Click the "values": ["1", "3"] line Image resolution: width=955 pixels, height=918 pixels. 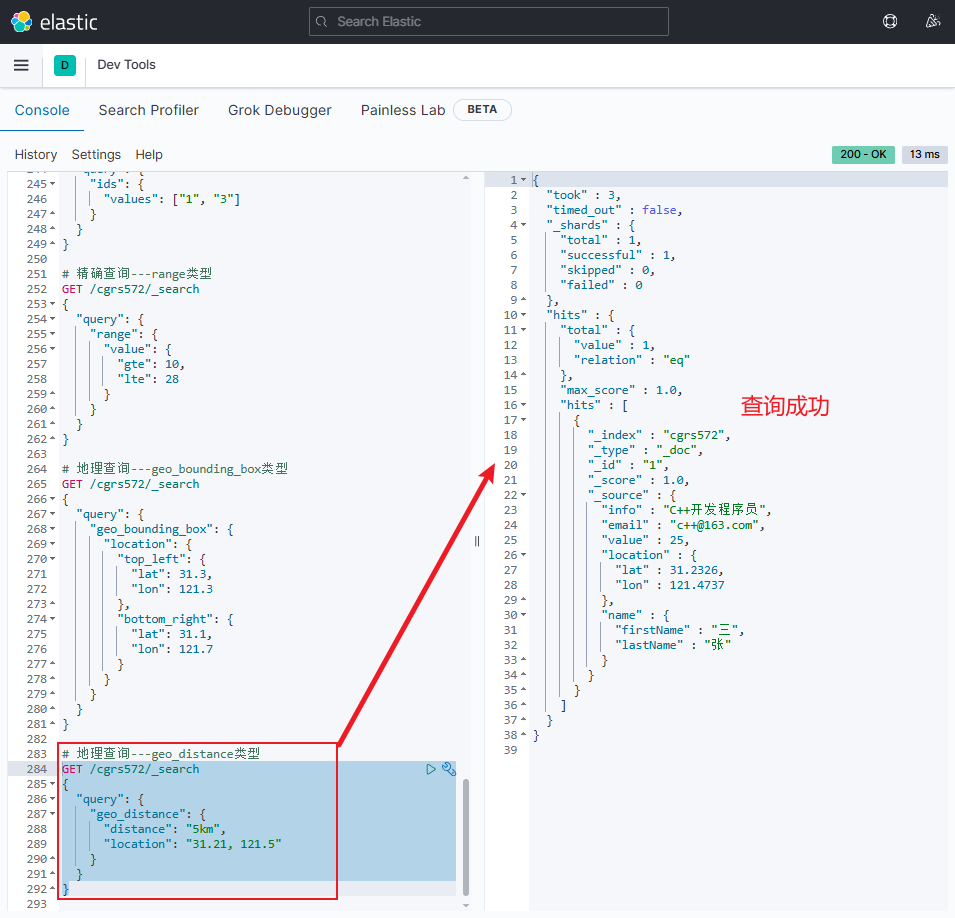click(172, 199)
